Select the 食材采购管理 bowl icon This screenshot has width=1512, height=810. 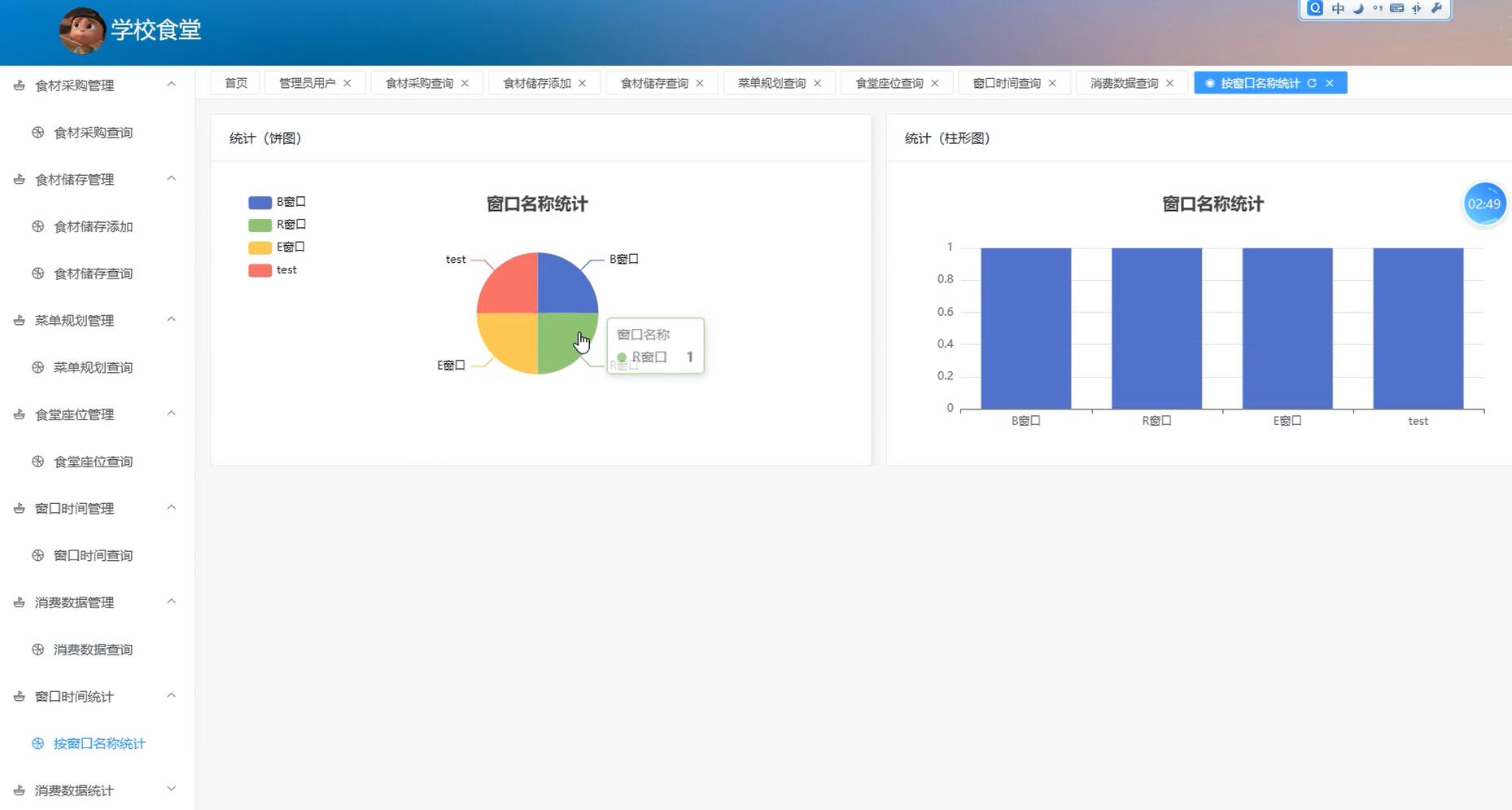[x=18, y=85]
